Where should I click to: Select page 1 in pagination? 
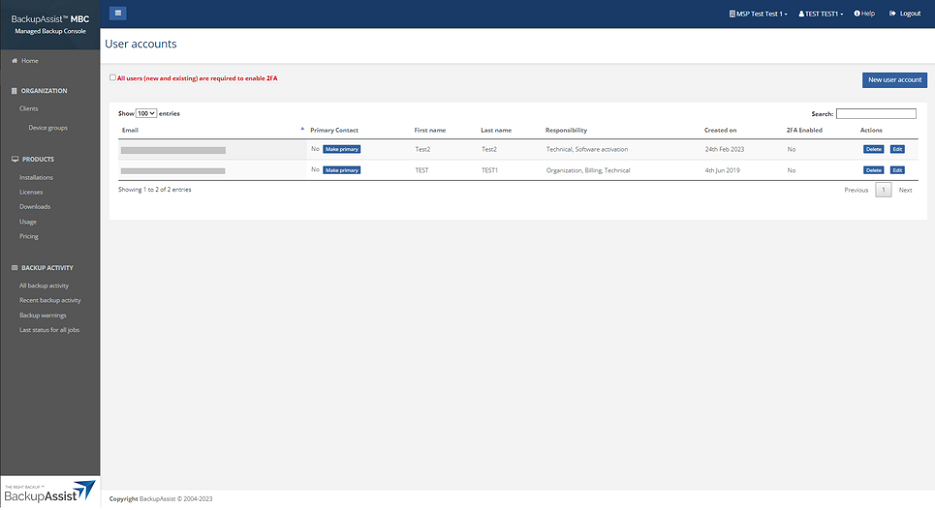(x=883, y=190)
